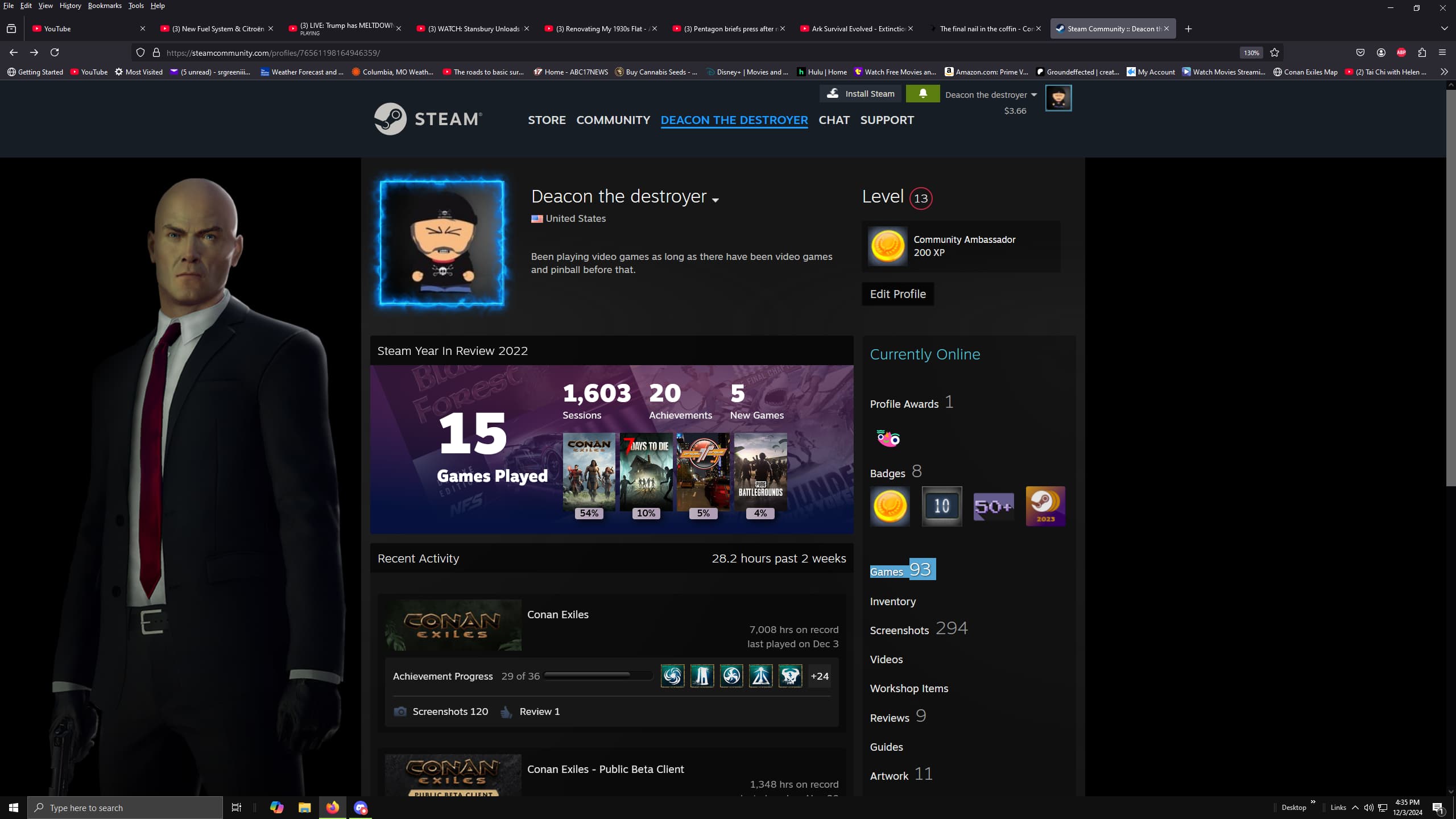The width and height of the screenshot is (1456, 819).
Task: Open PUBG Battlegrounds year review thumbnail
Action: (x=760, y=472)
